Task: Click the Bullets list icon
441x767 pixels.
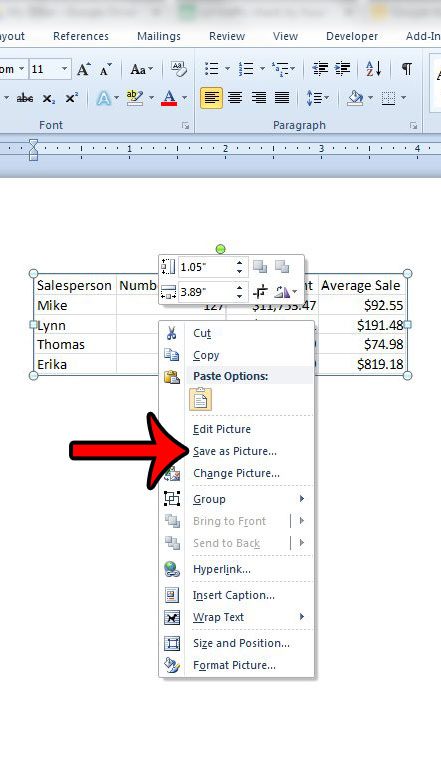Action: (x=211, y=69)
